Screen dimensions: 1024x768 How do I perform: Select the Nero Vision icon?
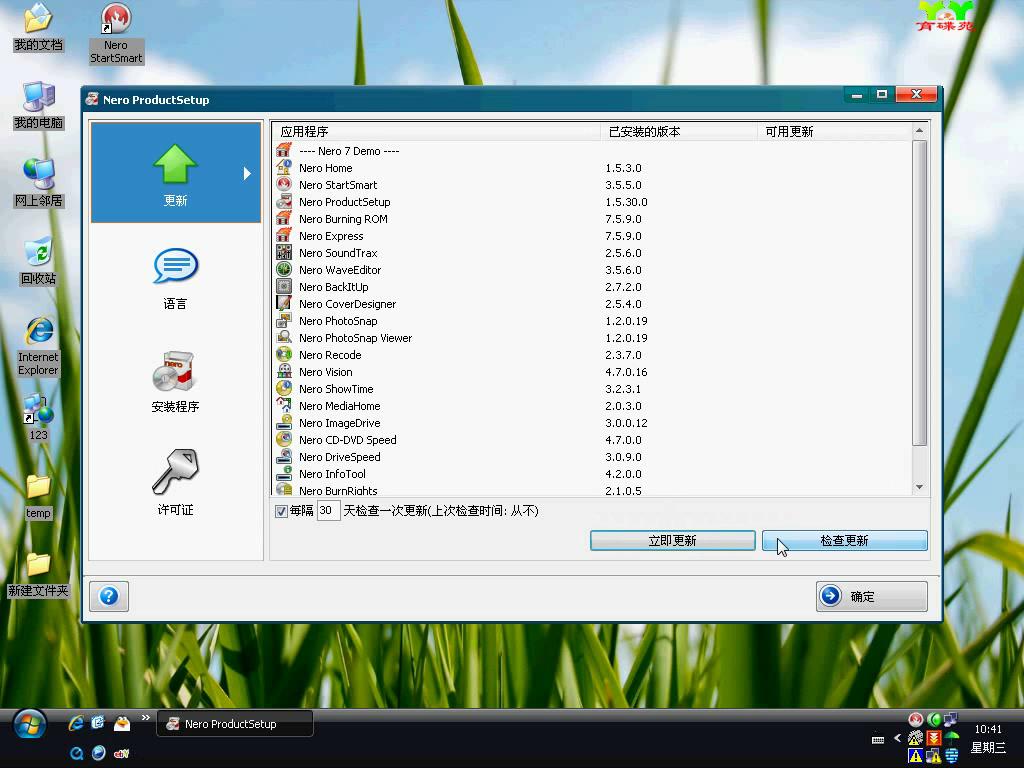283,372
